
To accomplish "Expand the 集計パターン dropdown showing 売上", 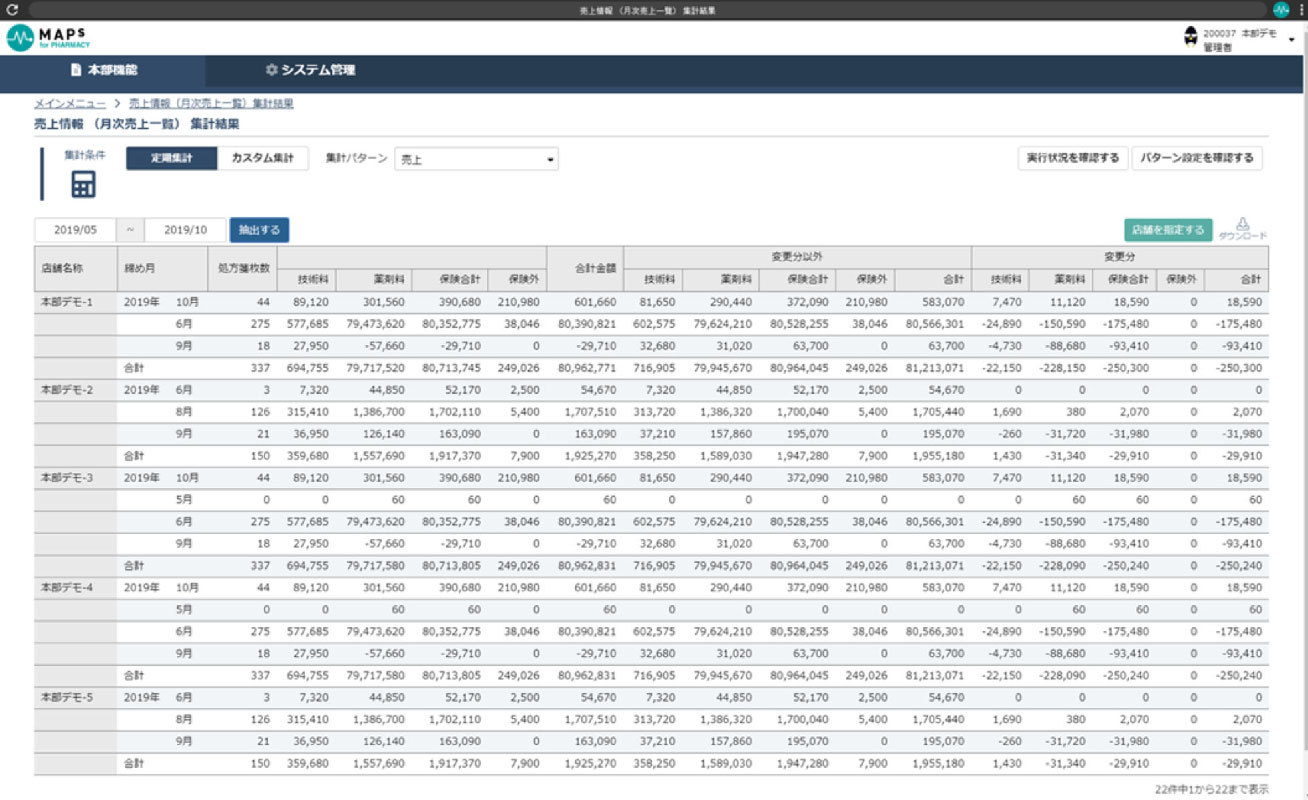I will pyautogui.click(x=476, y=159).
